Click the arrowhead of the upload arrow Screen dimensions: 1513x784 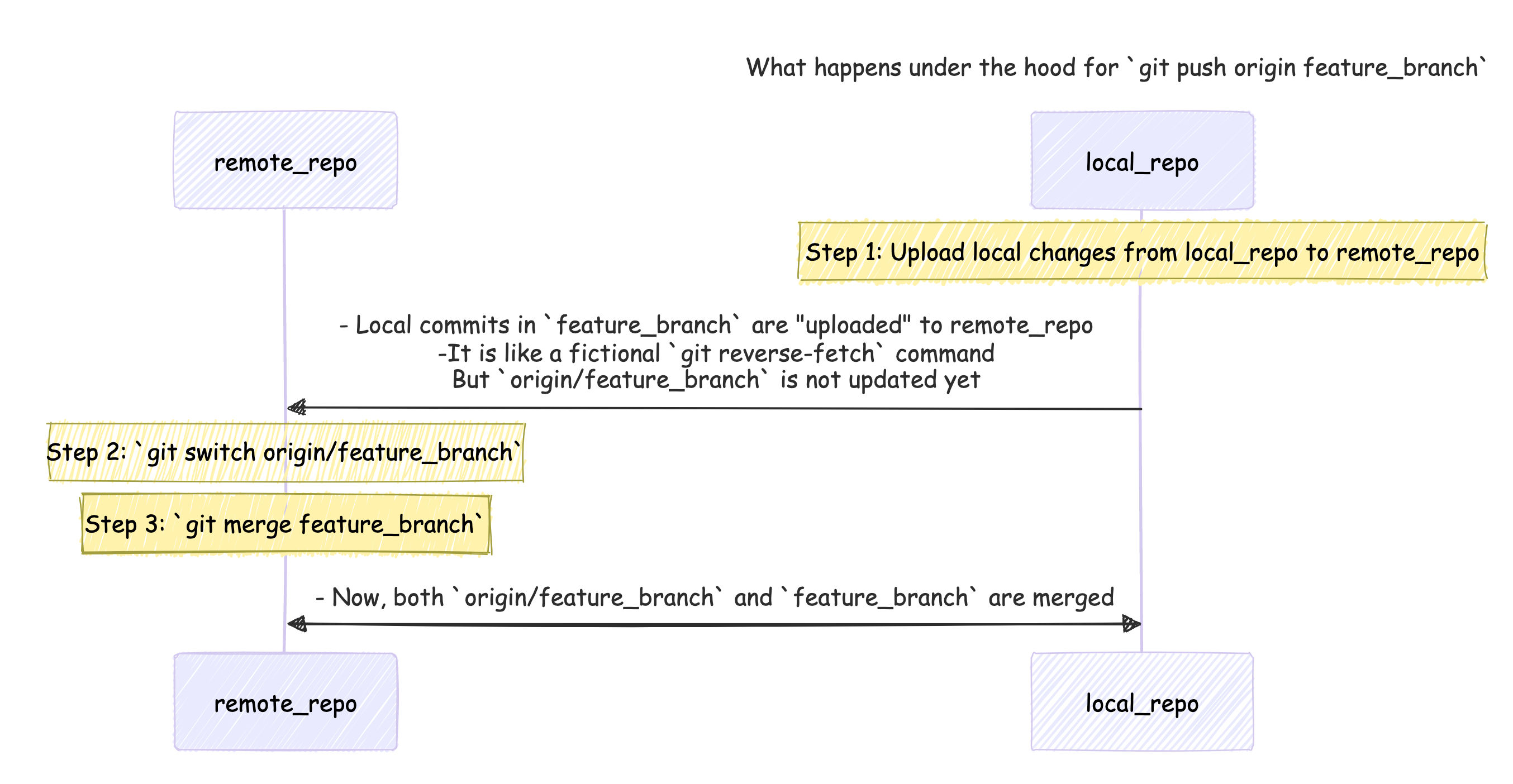297,407
